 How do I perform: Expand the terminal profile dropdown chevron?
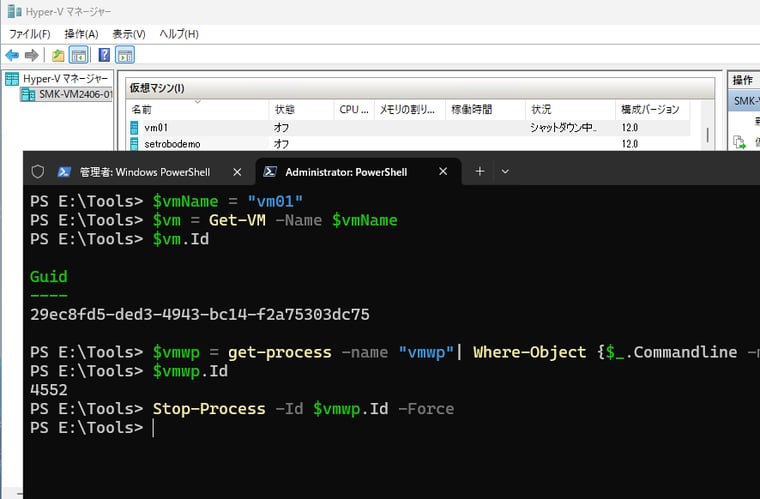[505, 172]
